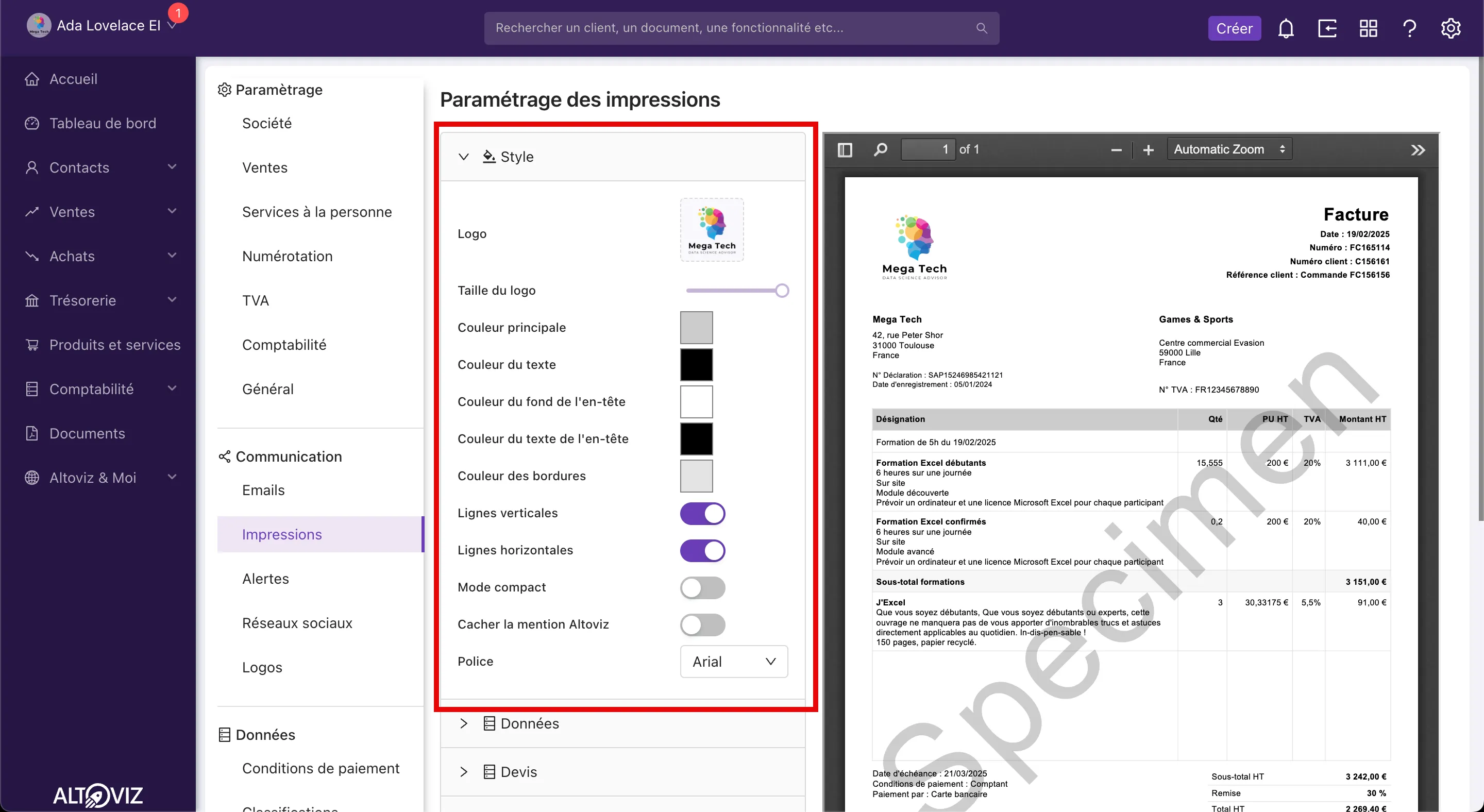This screenshot has width=1484, height=812.
Task: Expand the Achats sidebar menu
Action: coord(172,256)
